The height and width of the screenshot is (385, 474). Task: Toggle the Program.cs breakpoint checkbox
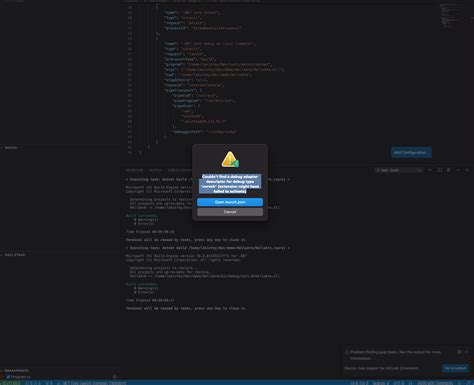tap(8, 377)
